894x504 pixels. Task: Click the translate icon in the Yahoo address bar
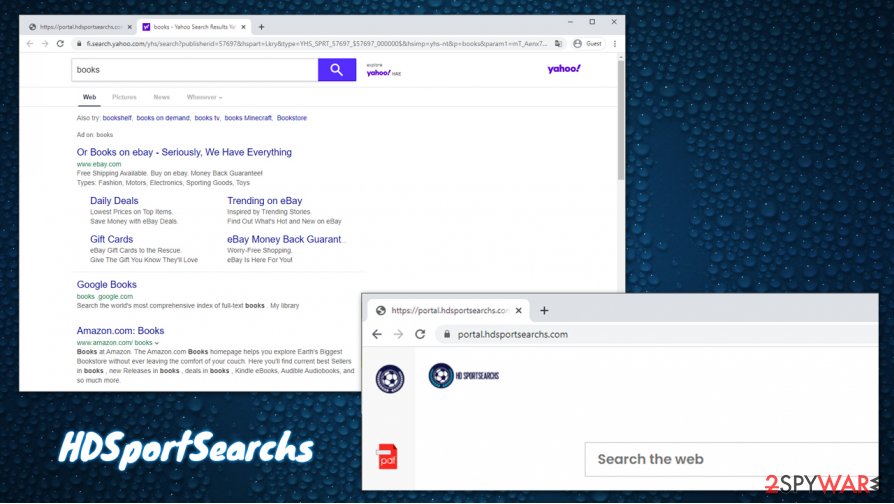558,43
